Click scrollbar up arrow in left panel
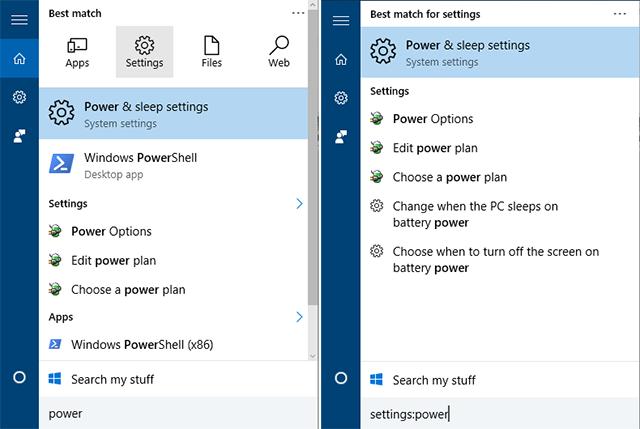This screenshot has width=640, height=429. (x=313, y=5)
